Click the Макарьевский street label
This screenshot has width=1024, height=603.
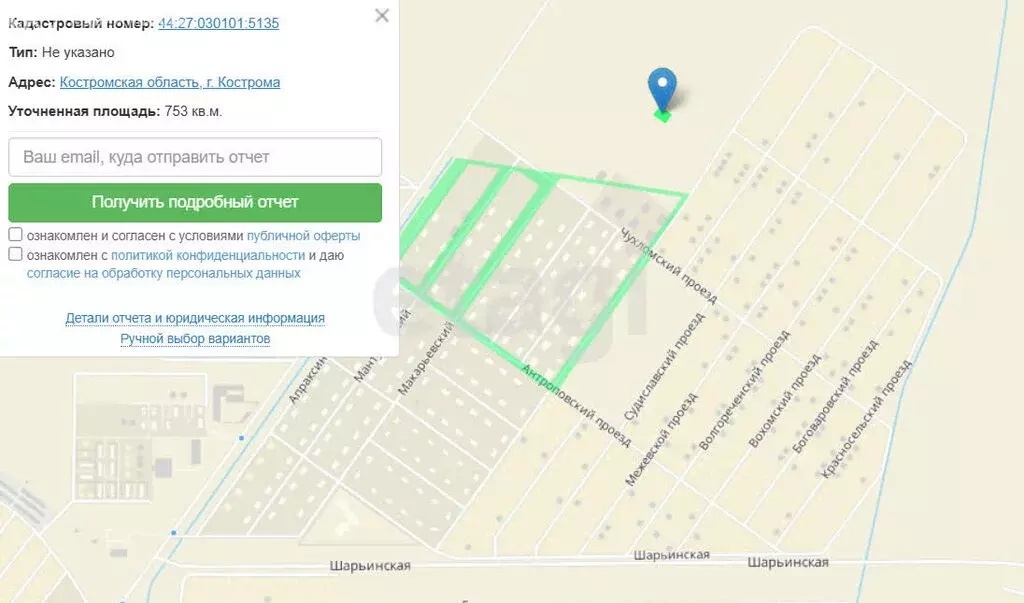[x=425, y=358]
